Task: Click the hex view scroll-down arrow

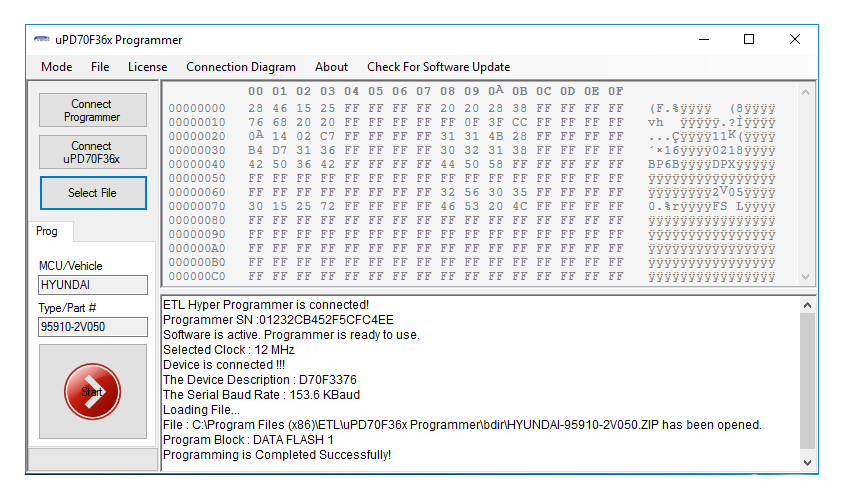Action: (805, 277)
